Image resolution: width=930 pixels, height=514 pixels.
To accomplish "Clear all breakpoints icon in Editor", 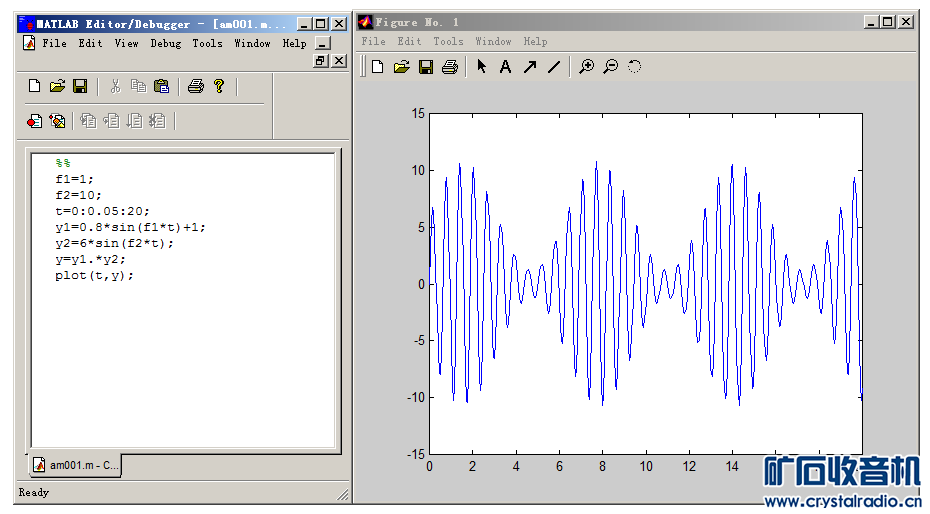I will click(58, 121).
